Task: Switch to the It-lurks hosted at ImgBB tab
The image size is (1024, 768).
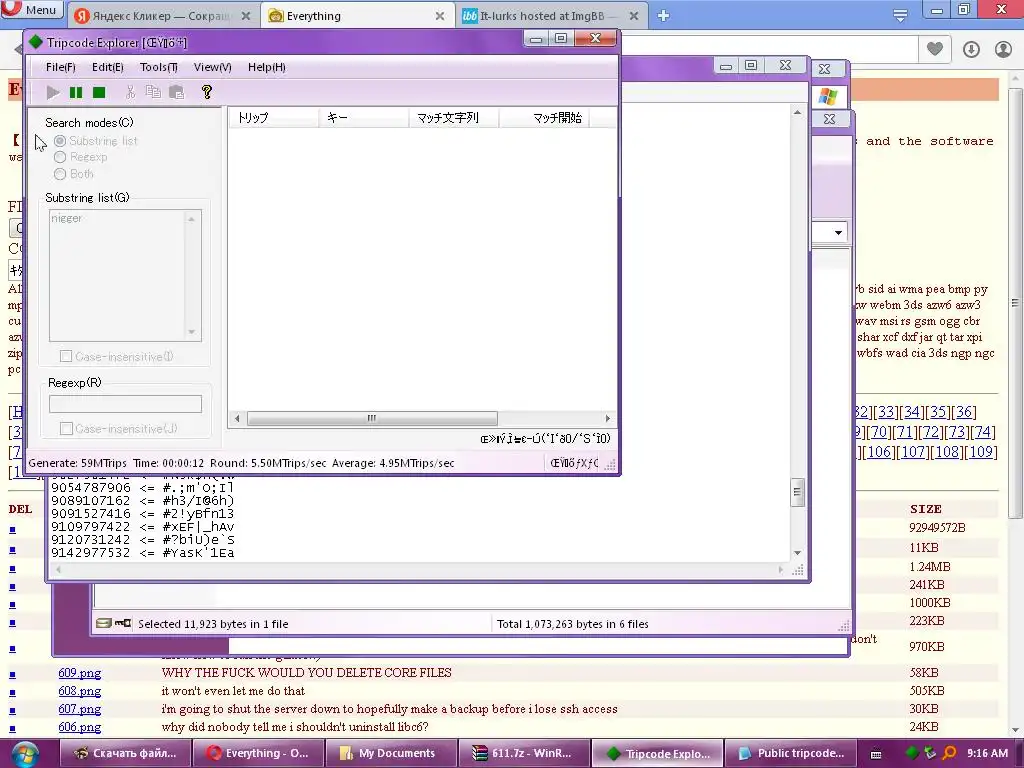Action: coord(551,16)
